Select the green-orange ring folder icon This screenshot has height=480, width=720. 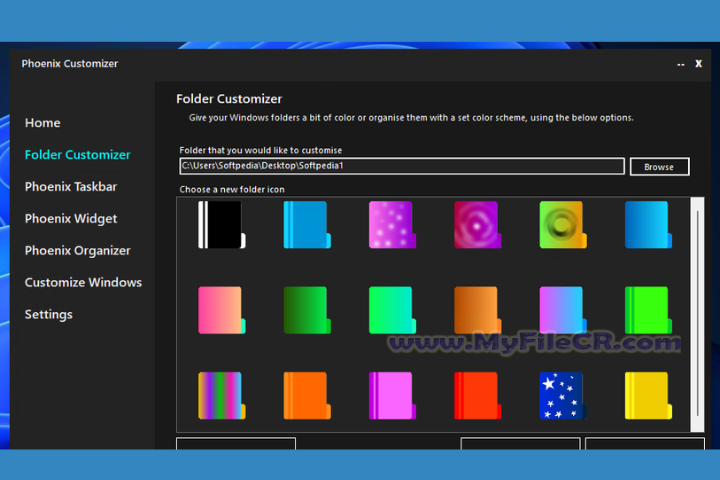563,225
